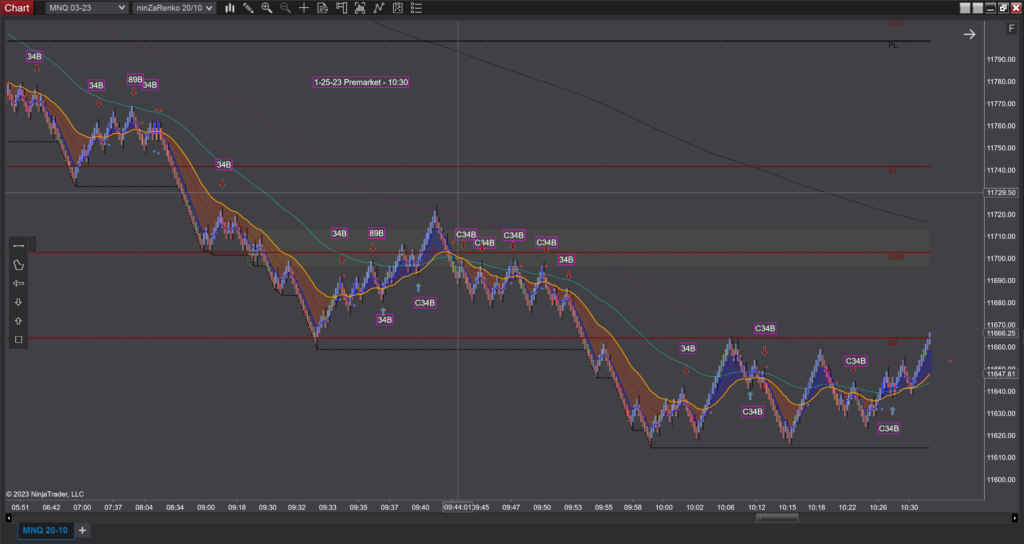1024x544 pixels.
Task: Click the Zoom Out magnifier icon
Action: pos(285,8)
